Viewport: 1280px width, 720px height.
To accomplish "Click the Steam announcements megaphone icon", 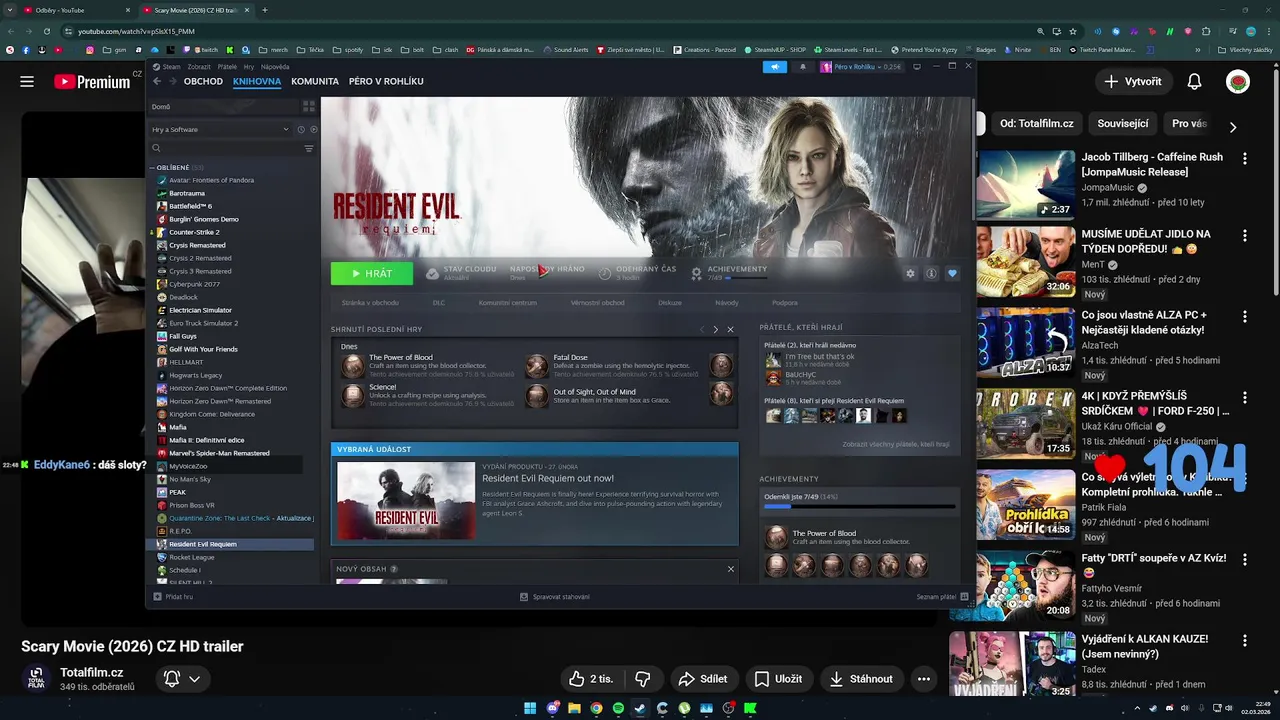I will 774,67.
